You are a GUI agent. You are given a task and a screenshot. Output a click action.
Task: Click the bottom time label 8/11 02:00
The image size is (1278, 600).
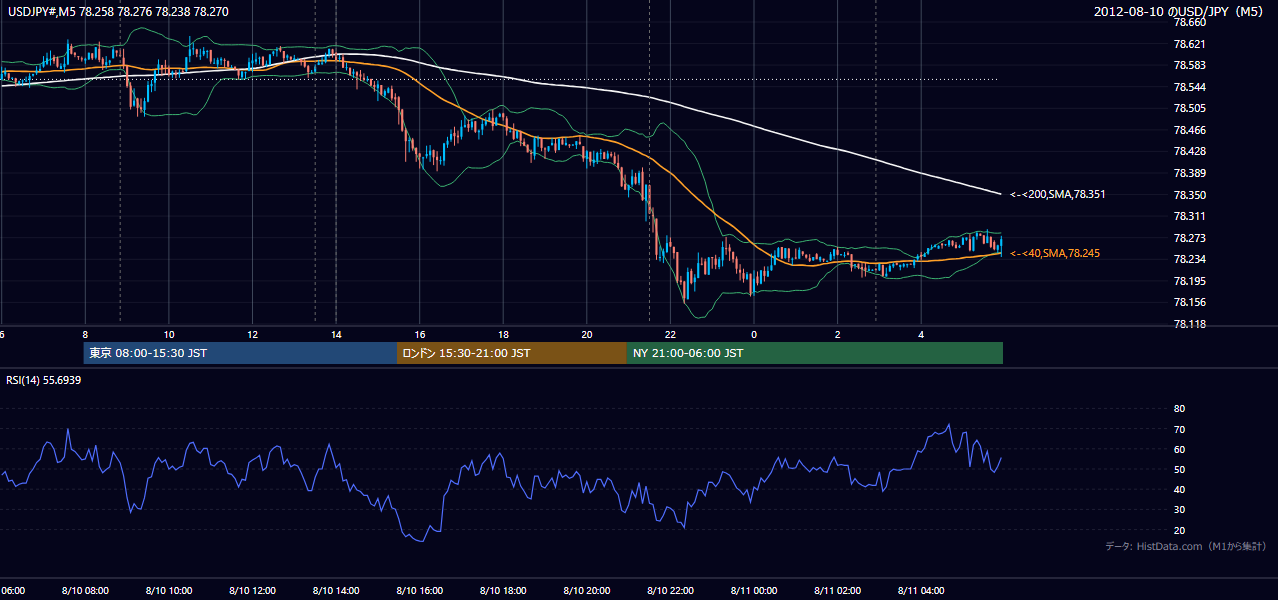point(837,590)
